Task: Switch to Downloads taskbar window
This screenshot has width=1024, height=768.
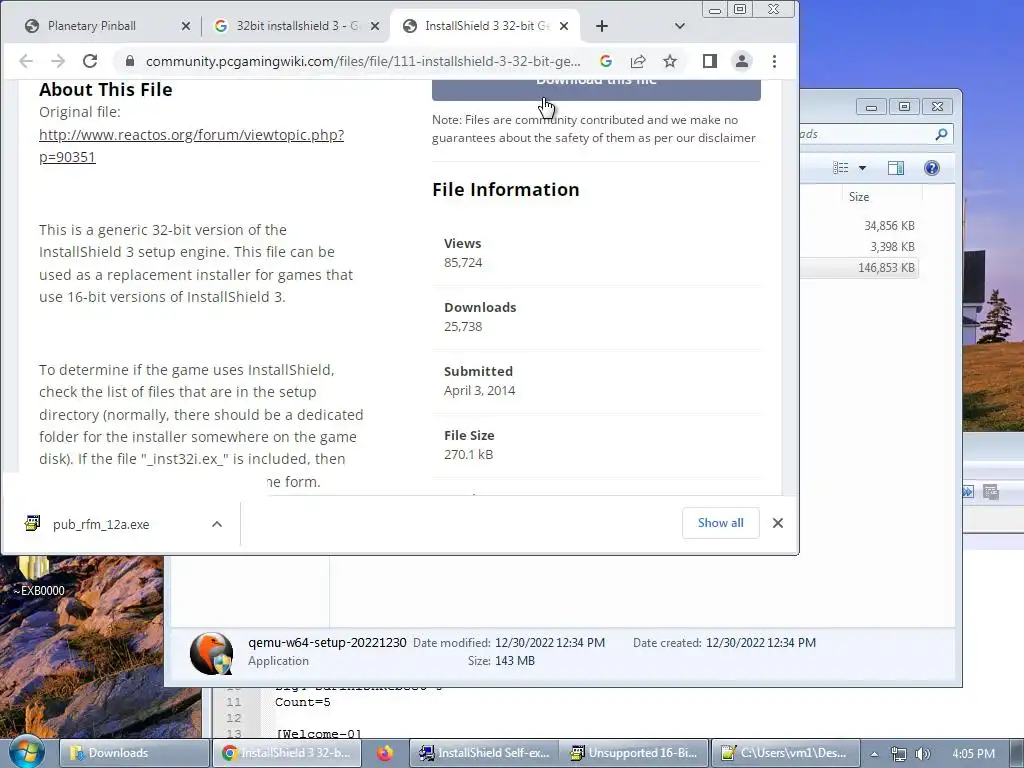Action: point(135,753)
